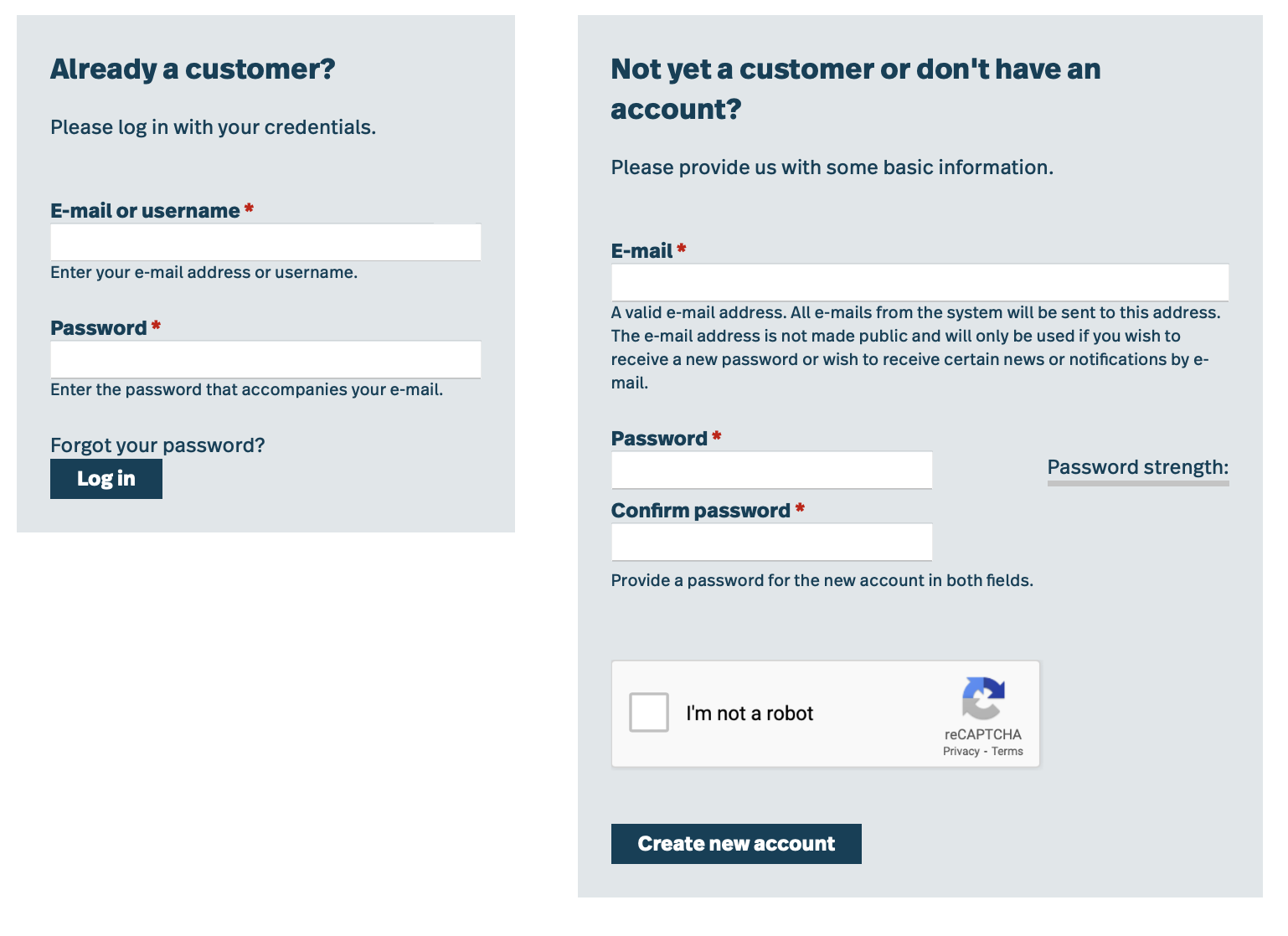Click the new account Password field
Image resolution: width=1288 pixels, height=936 pixels.
point(771,470)
